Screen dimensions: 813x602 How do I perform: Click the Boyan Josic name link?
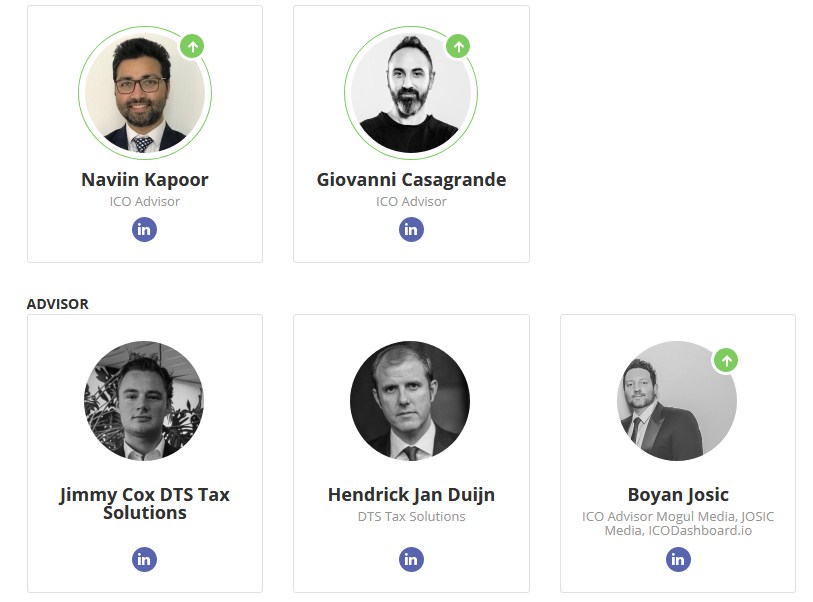coord(678,495)
